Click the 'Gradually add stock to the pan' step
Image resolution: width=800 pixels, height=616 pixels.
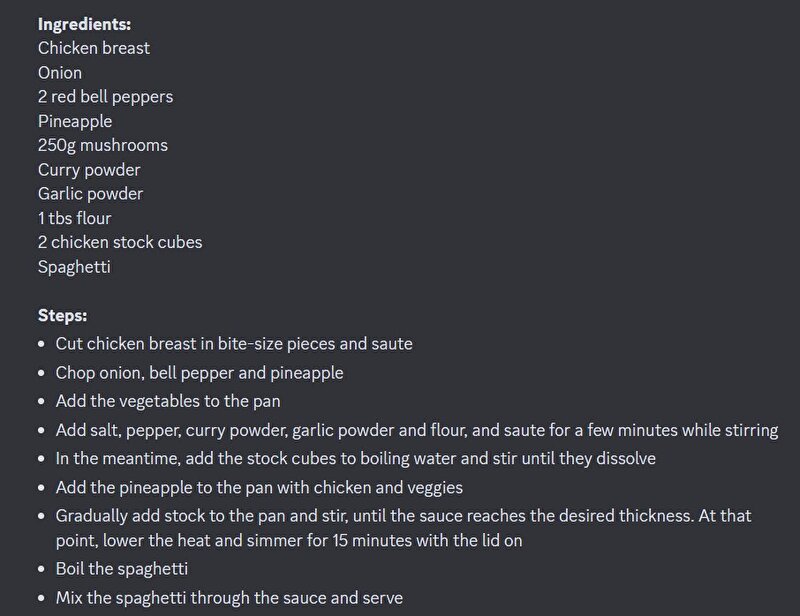tap(403, 528)
